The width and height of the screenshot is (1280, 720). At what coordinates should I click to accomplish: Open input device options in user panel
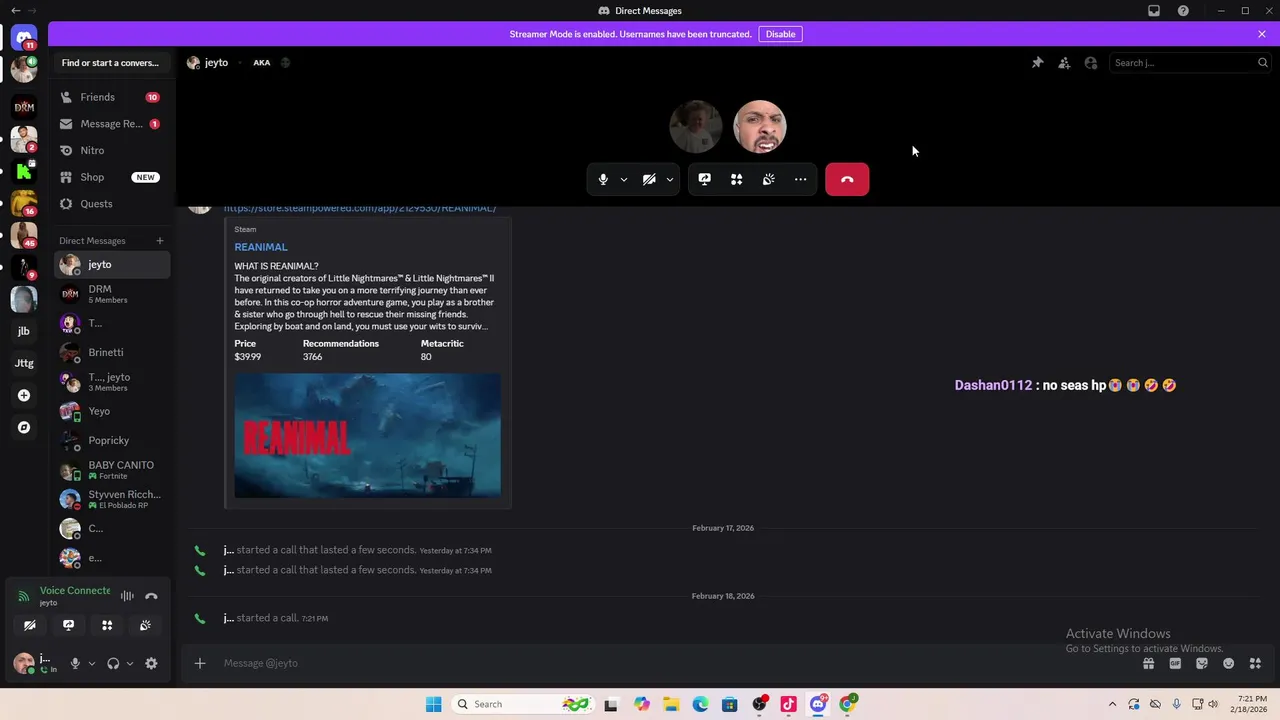[x=91, y=663]
